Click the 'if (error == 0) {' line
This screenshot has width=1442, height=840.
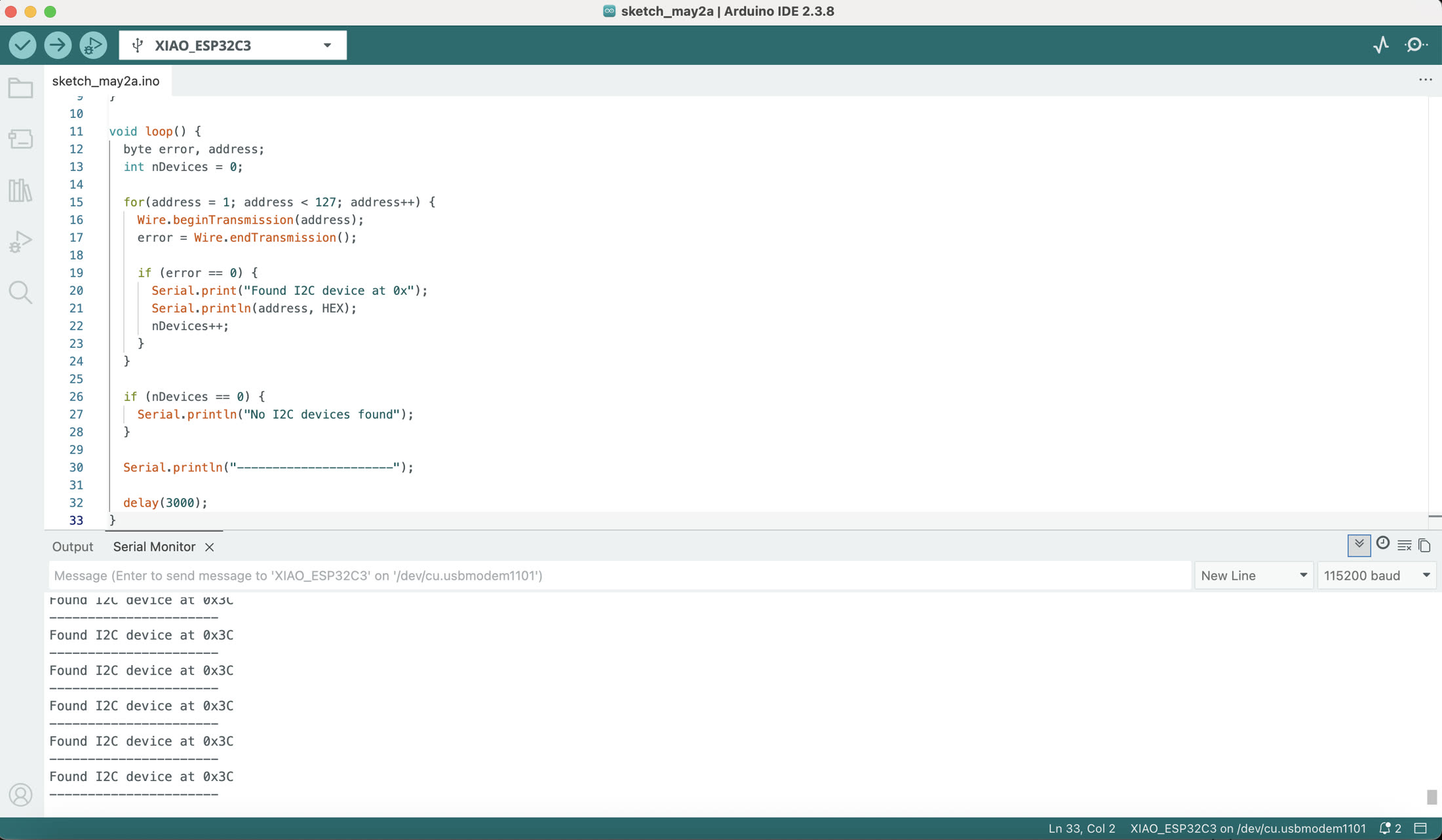[197, 273]
